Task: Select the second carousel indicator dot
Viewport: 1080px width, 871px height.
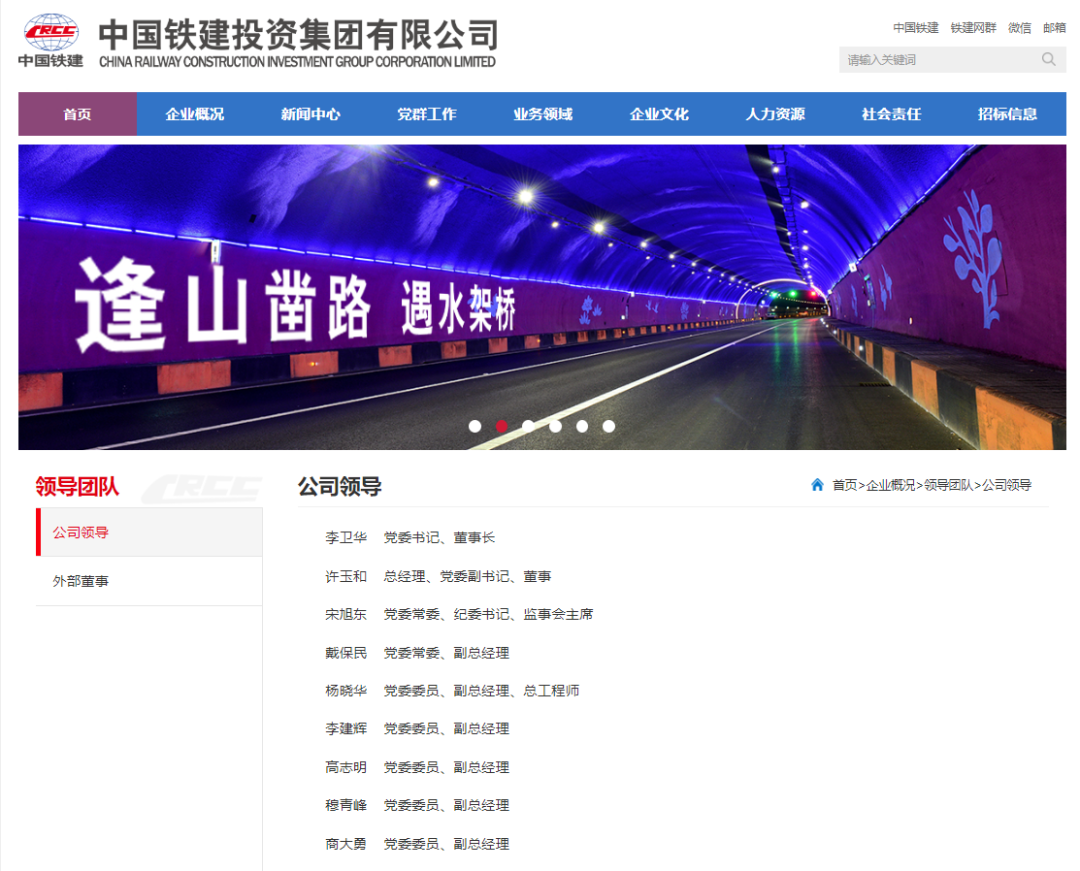Action: [502, 425]
